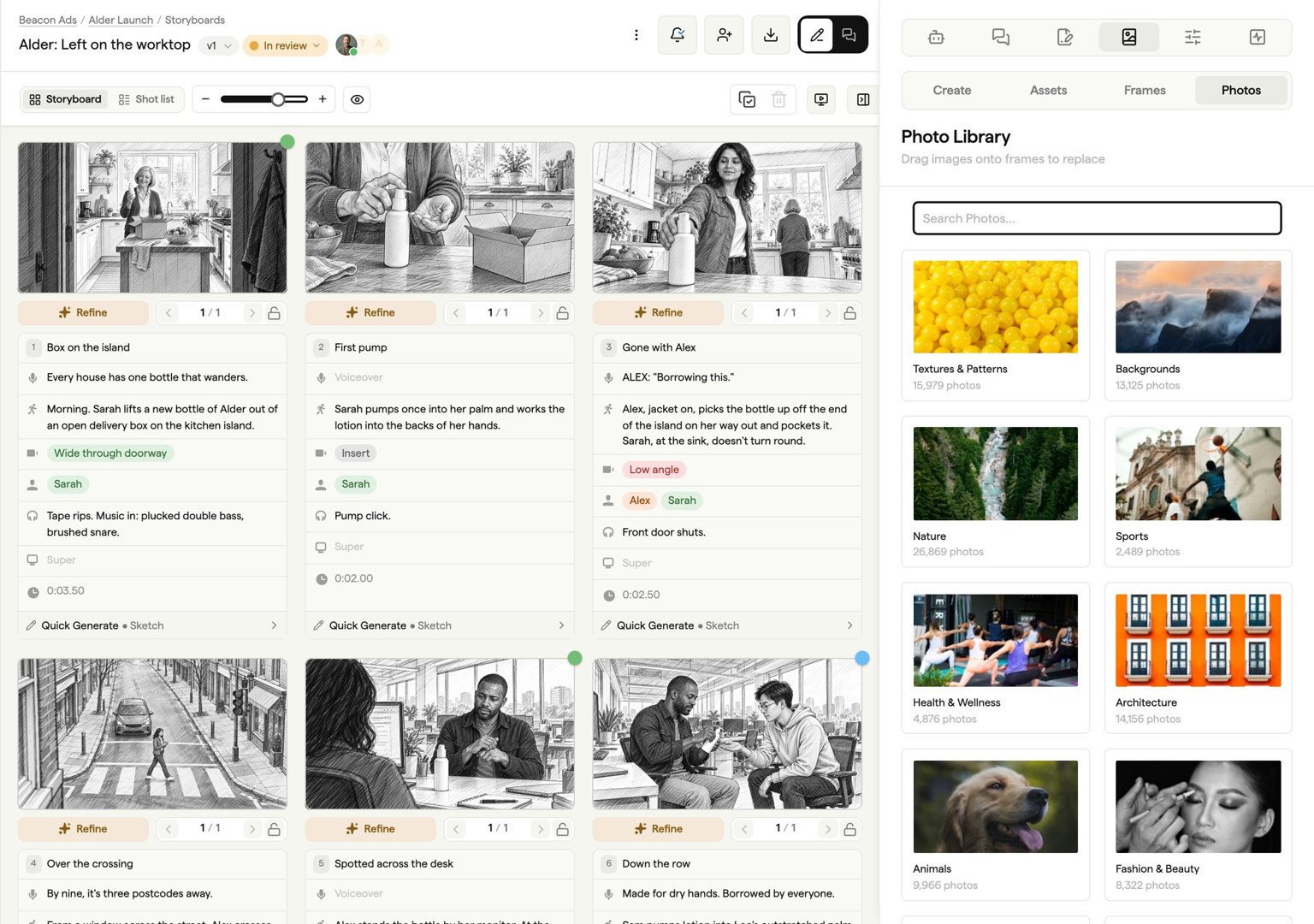Toggle the side panel layout icon
This screenshot has width=1314, height=924.
[863, 99]
